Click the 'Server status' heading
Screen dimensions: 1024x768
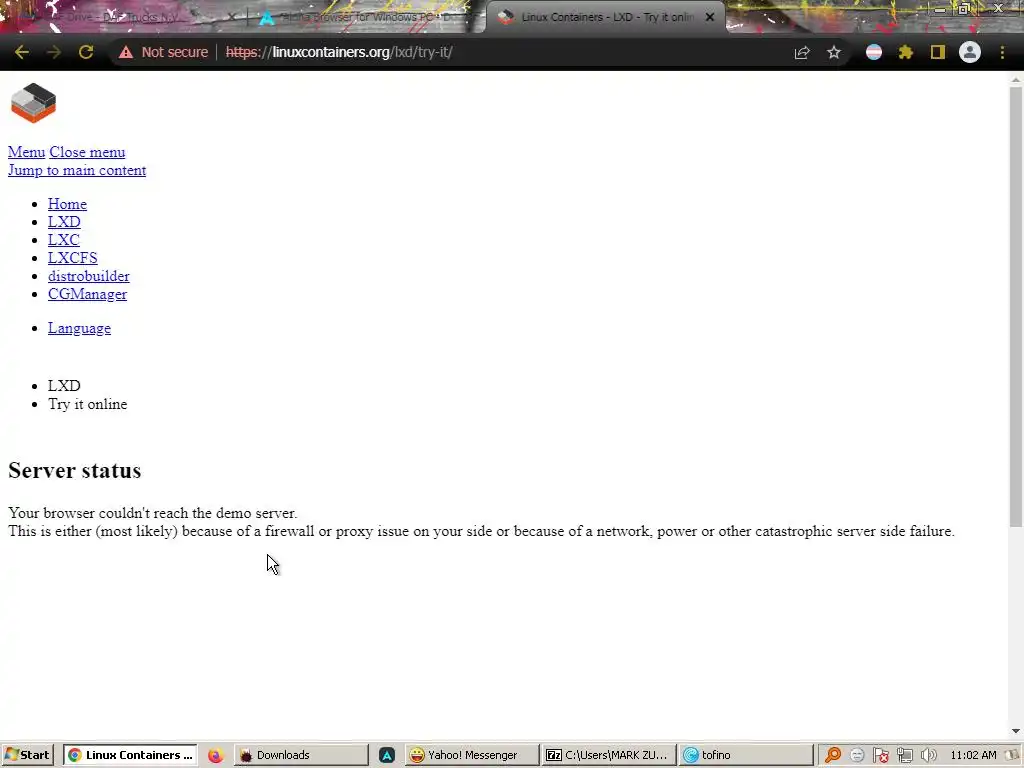click(x=74, y=470)
